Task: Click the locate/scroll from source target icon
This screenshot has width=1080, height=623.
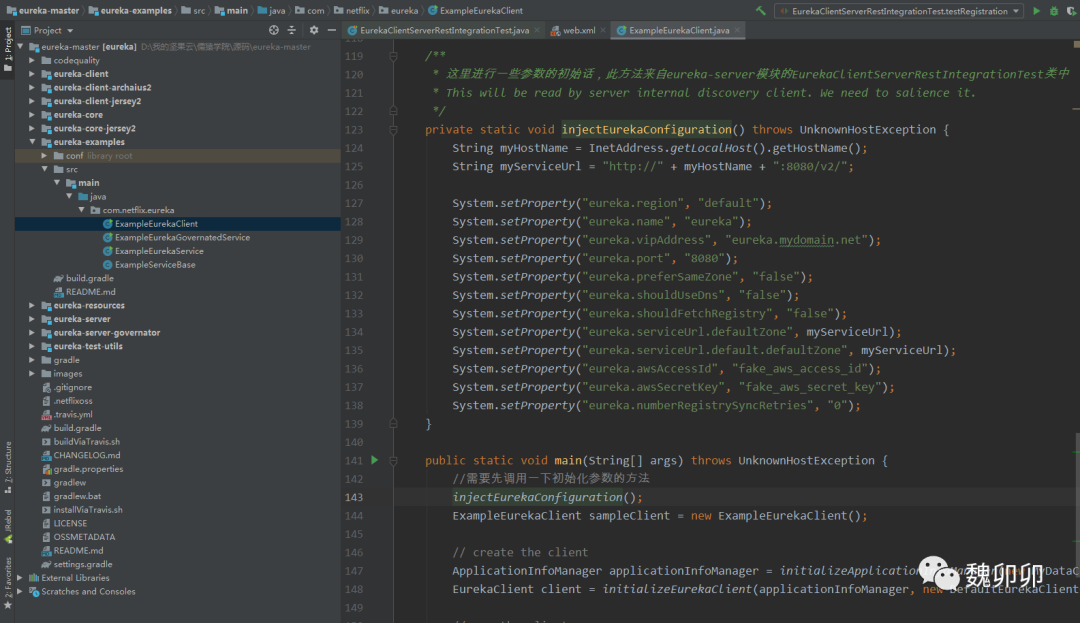Action: pos(273,30)
